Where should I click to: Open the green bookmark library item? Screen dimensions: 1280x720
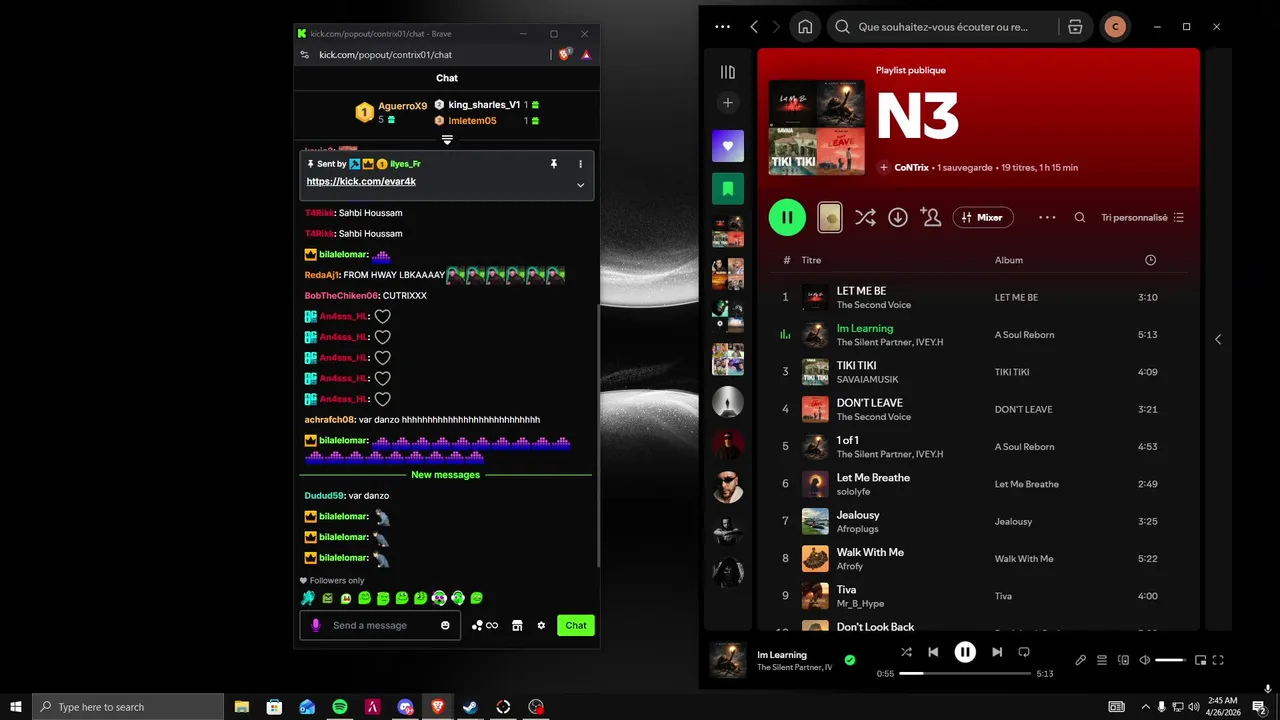[728, 188]
